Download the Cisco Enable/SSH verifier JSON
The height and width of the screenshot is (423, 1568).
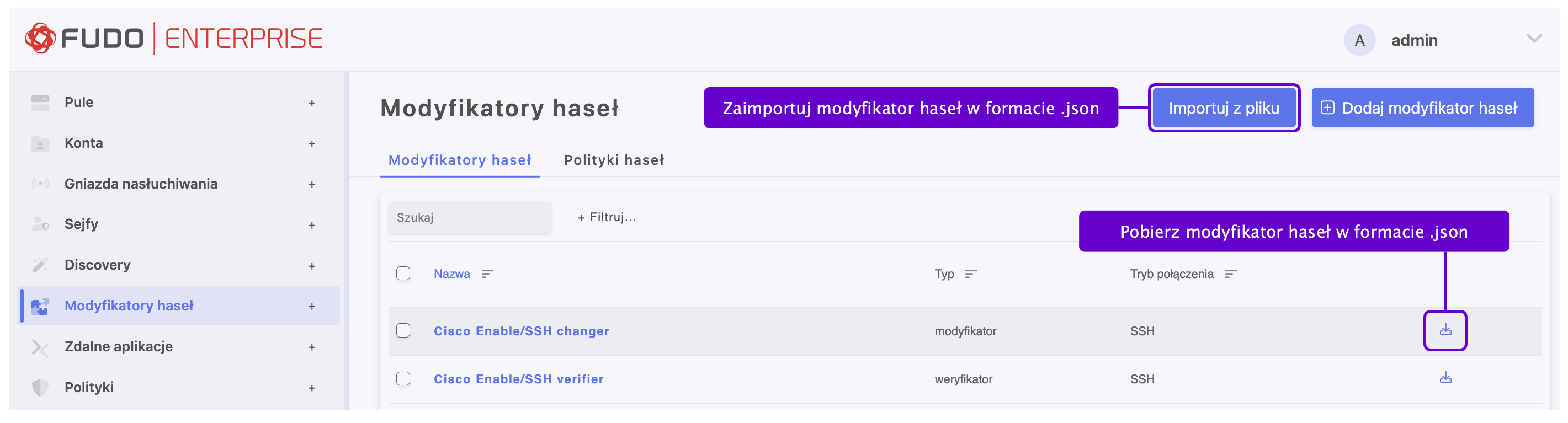coord(1445,378)
